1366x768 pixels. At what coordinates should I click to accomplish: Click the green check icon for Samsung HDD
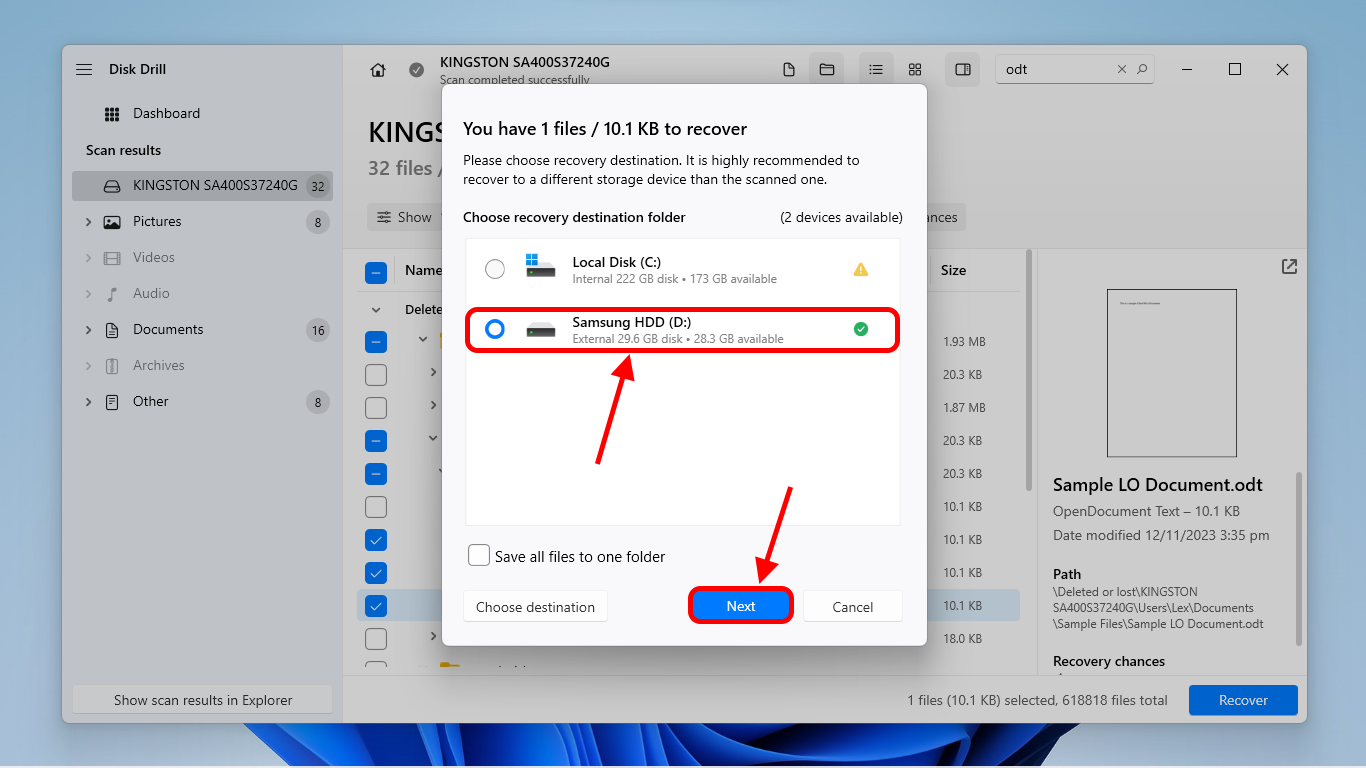[860, 329]
